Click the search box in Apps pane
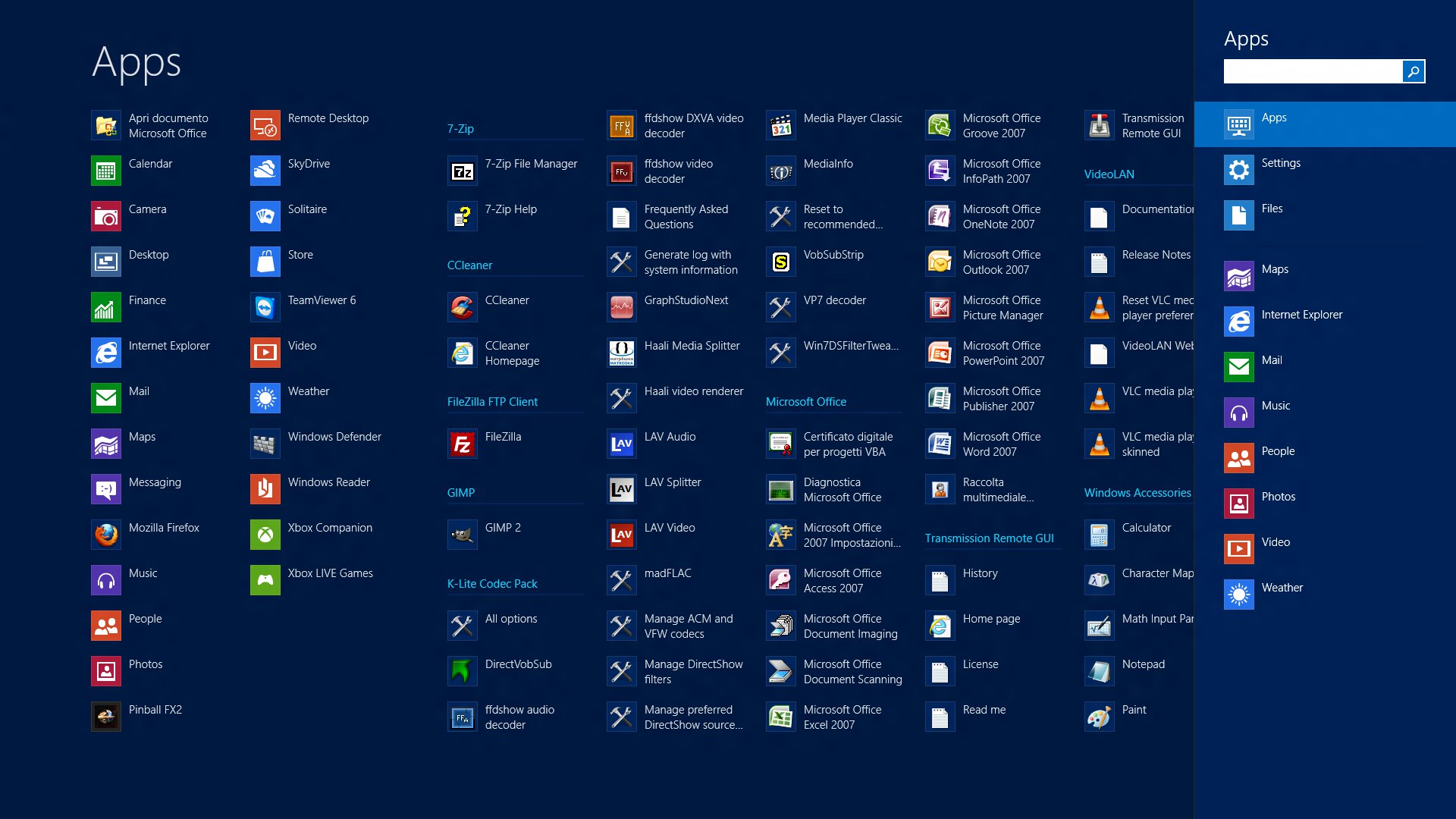This screenshot has height=819, width=1456. (x=1313, y=71)
